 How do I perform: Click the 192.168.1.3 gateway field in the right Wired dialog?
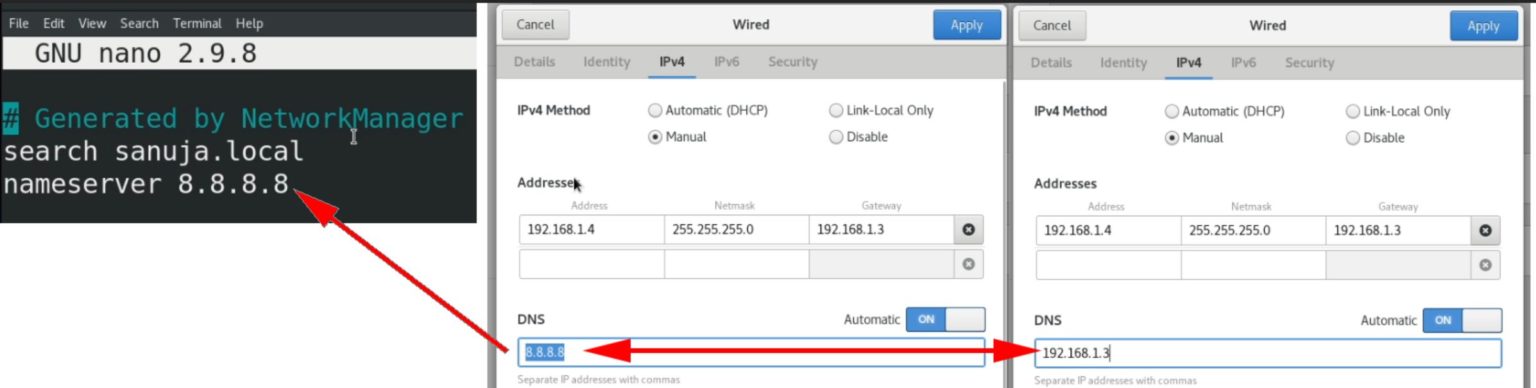pos(1398,230)
